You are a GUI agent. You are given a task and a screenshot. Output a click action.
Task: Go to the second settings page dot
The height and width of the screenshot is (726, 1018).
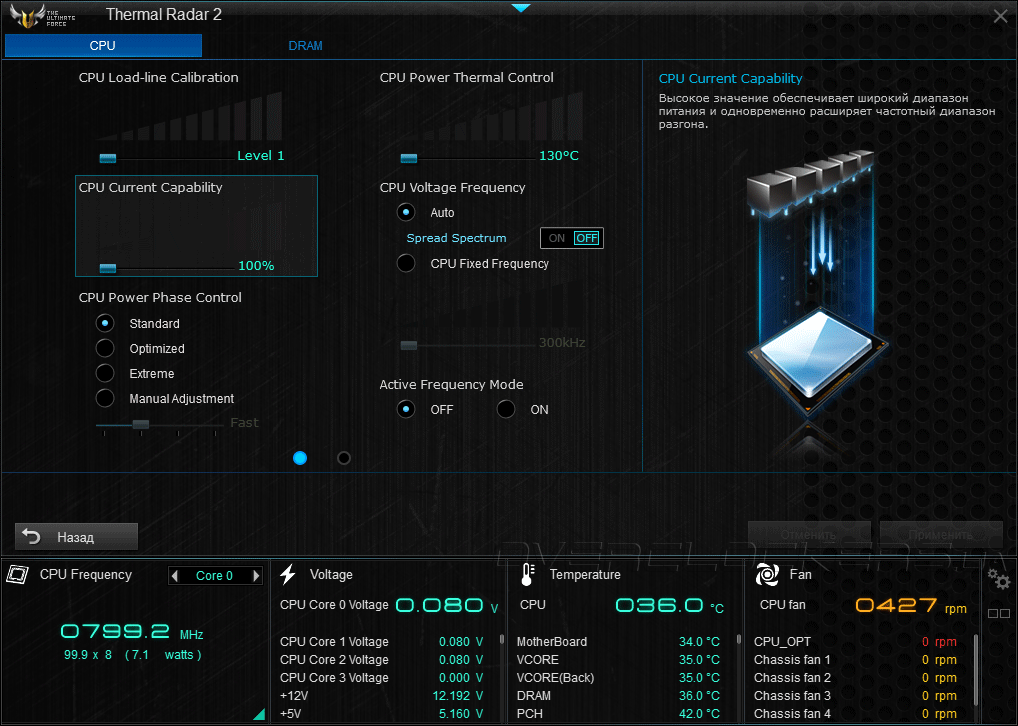(x=344, y=458)
